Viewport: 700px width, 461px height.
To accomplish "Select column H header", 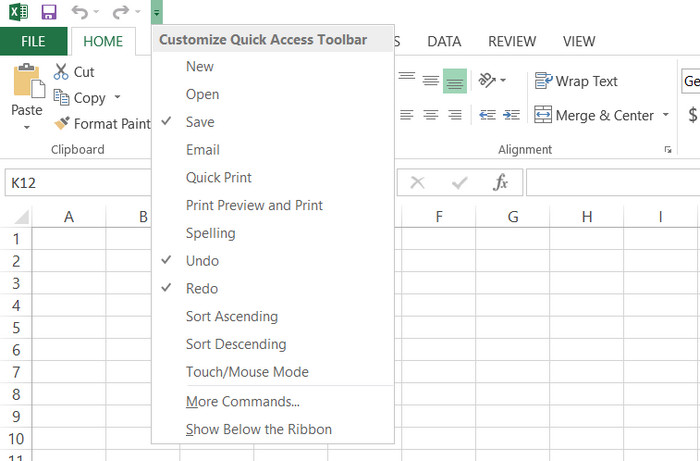I will (587, 216).
